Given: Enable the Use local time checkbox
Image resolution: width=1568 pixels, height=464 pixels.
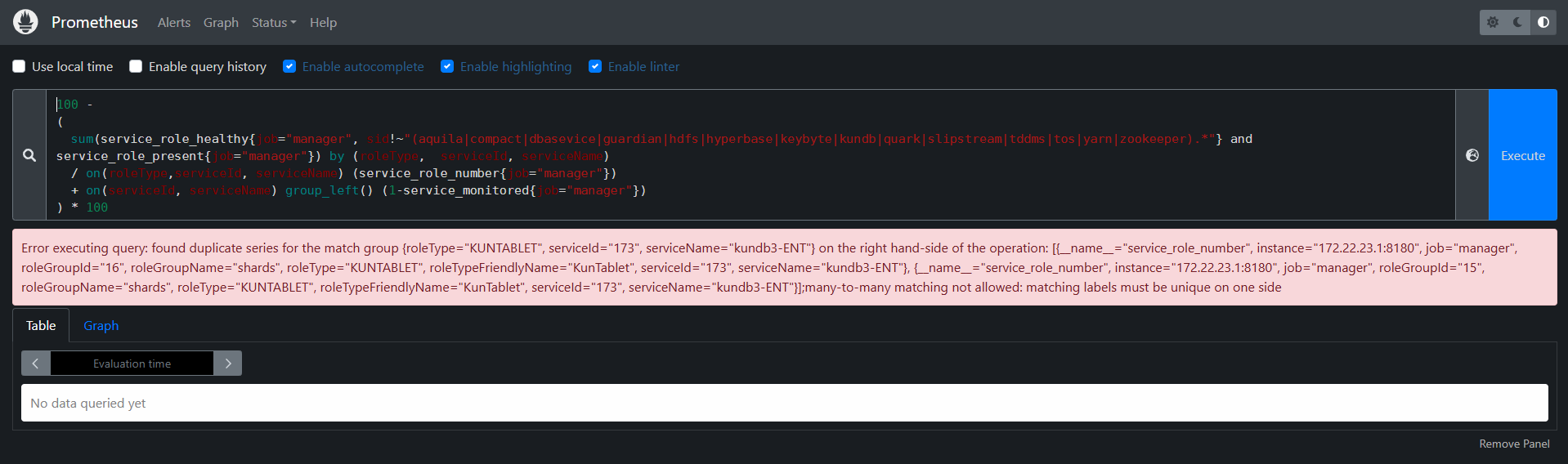Looking at the screenshot, I should 19,66.
